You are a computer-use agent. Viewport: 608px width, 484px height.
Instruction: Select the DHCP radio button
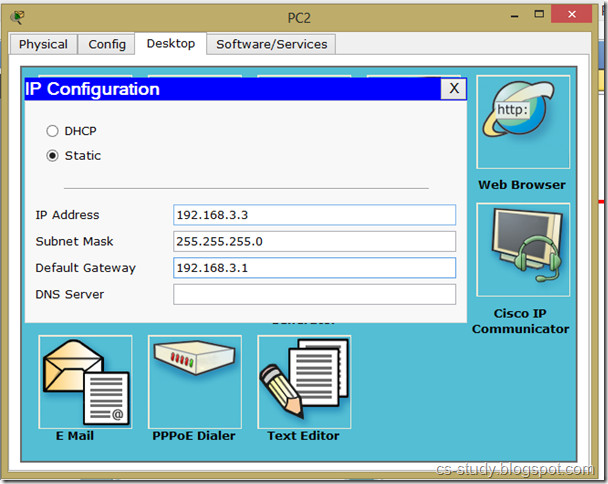(52, 131)
